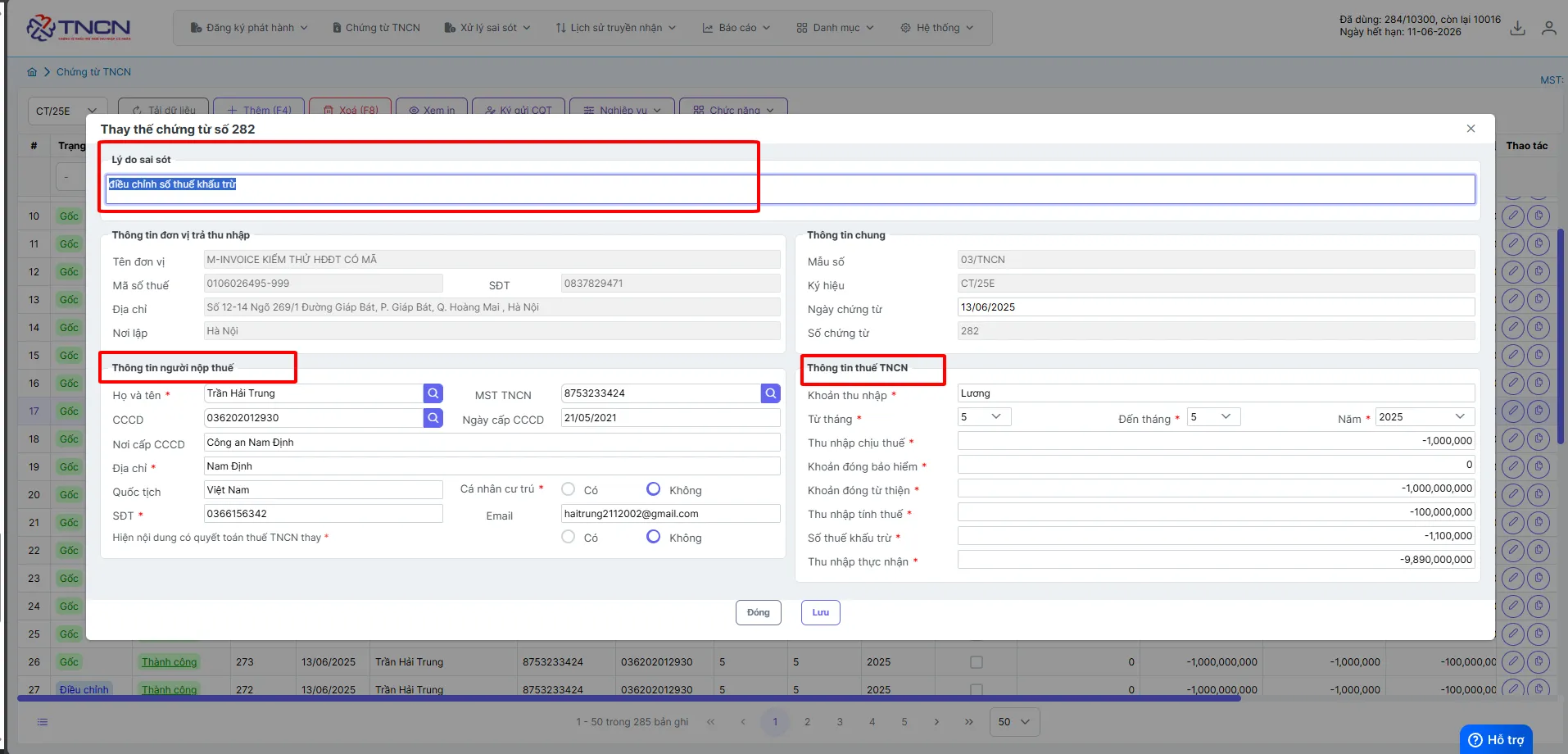
Task: Open the Hỗ trợ help widget
Action: tap(1496, 739)
